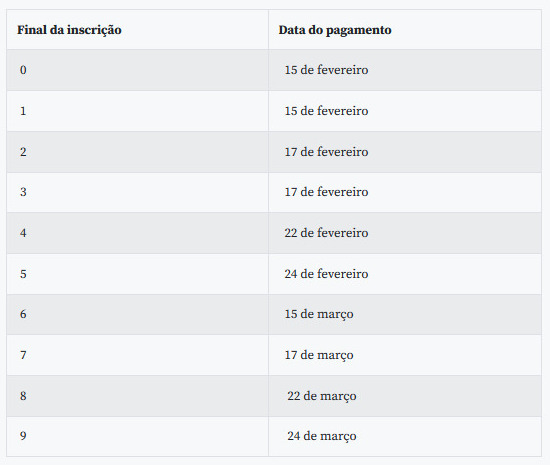The width and height of the screenshot is (550, 465).
Task: Click the 'Data do pagamento' column header
Action: pyautogui.click(x=335, y=30)
